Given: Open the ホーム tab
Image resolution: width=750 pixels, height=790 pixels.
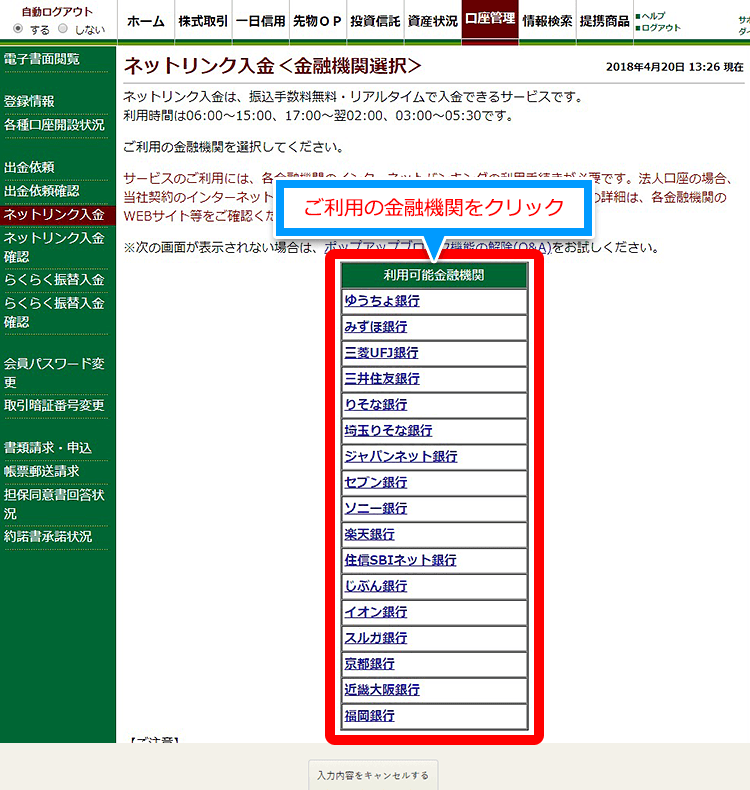Looking at the screenshot, I should (146, 21).
